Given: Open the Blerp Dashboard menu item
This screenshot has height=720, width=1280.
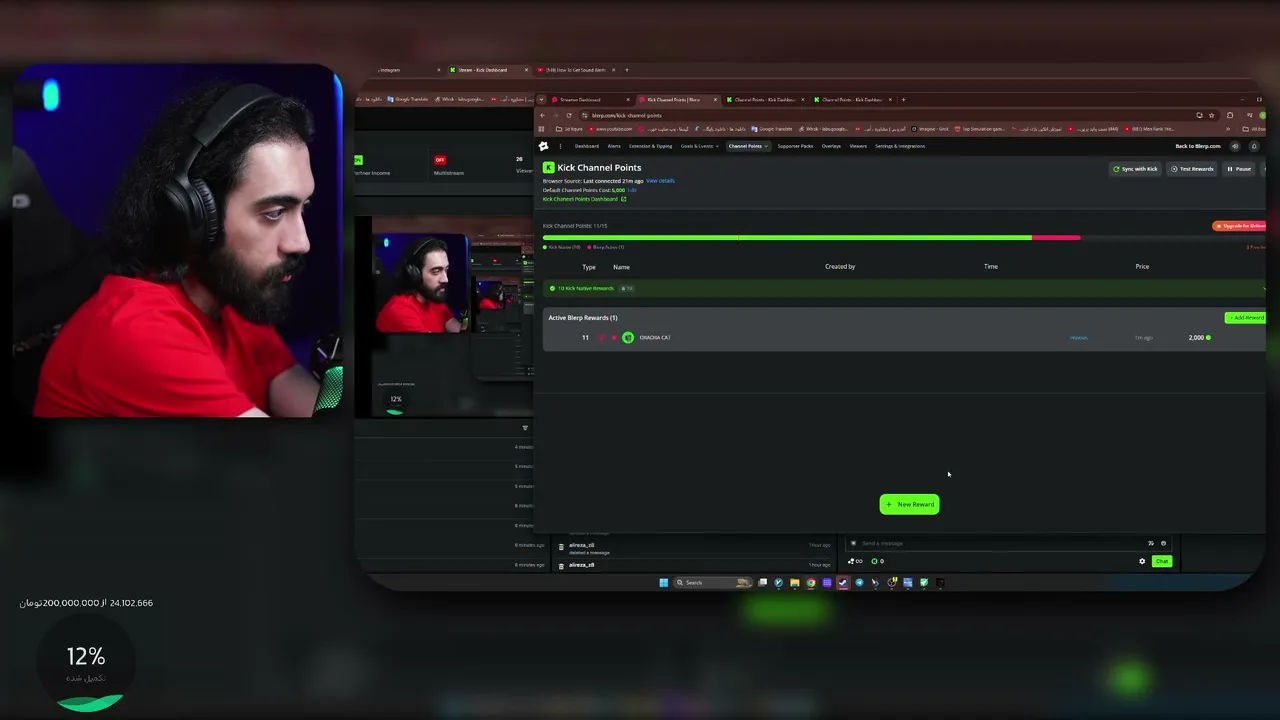Looking at the screenshot, I should [x=587, y=146].
